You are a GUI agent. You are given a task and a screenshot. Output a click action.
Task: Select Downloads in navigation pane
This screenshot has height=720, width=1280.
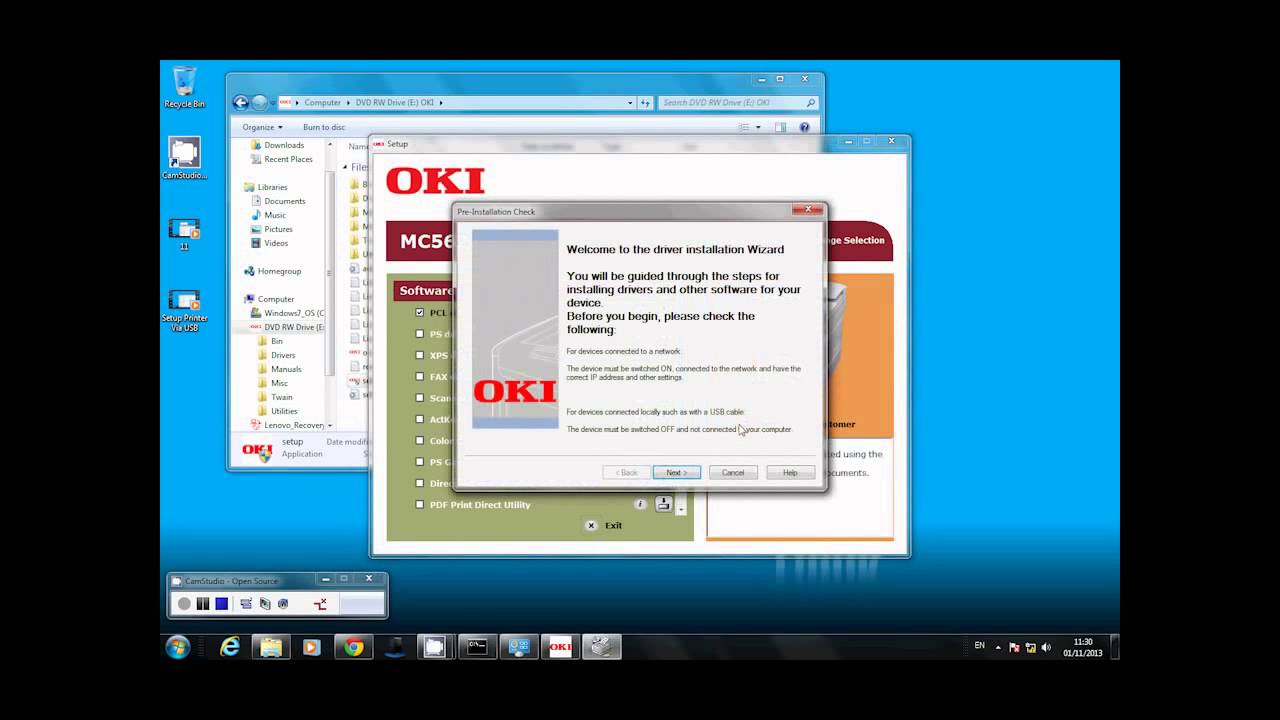click(x=284, y=145)
